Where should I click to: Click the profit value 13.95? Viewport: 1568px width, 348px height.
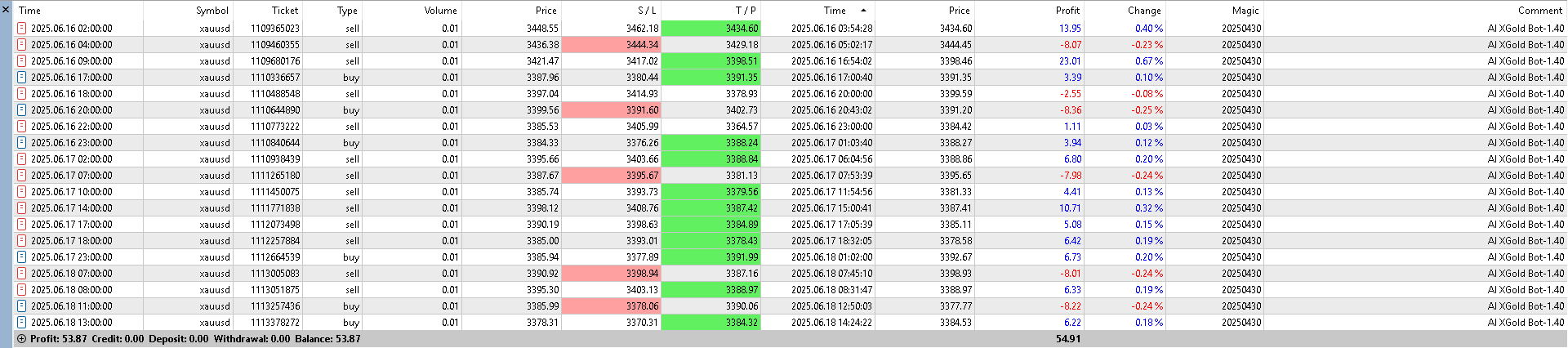(x=1070, y=28)
